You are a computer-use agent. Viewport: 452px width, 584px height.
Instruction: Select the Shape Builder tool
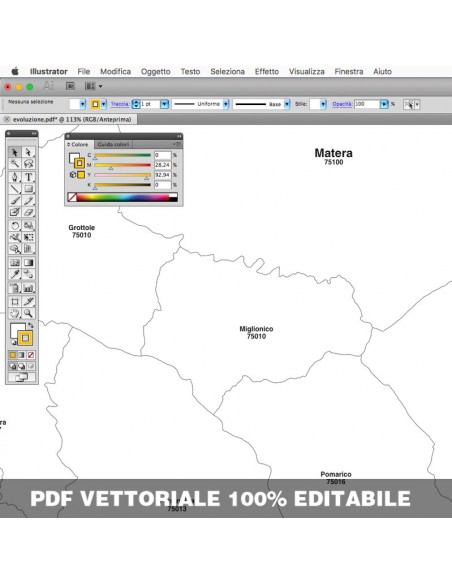(x=15, y=249)
